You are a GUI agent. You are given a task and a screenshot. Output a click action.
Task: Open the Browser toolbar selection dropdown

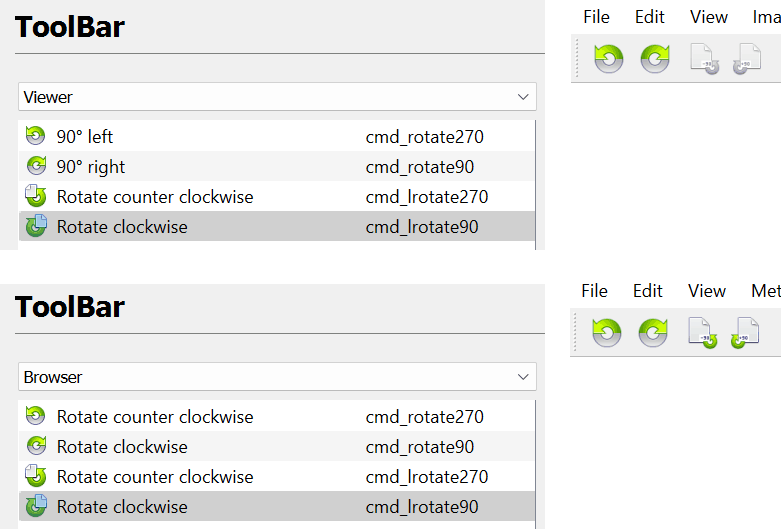point(277,377)
